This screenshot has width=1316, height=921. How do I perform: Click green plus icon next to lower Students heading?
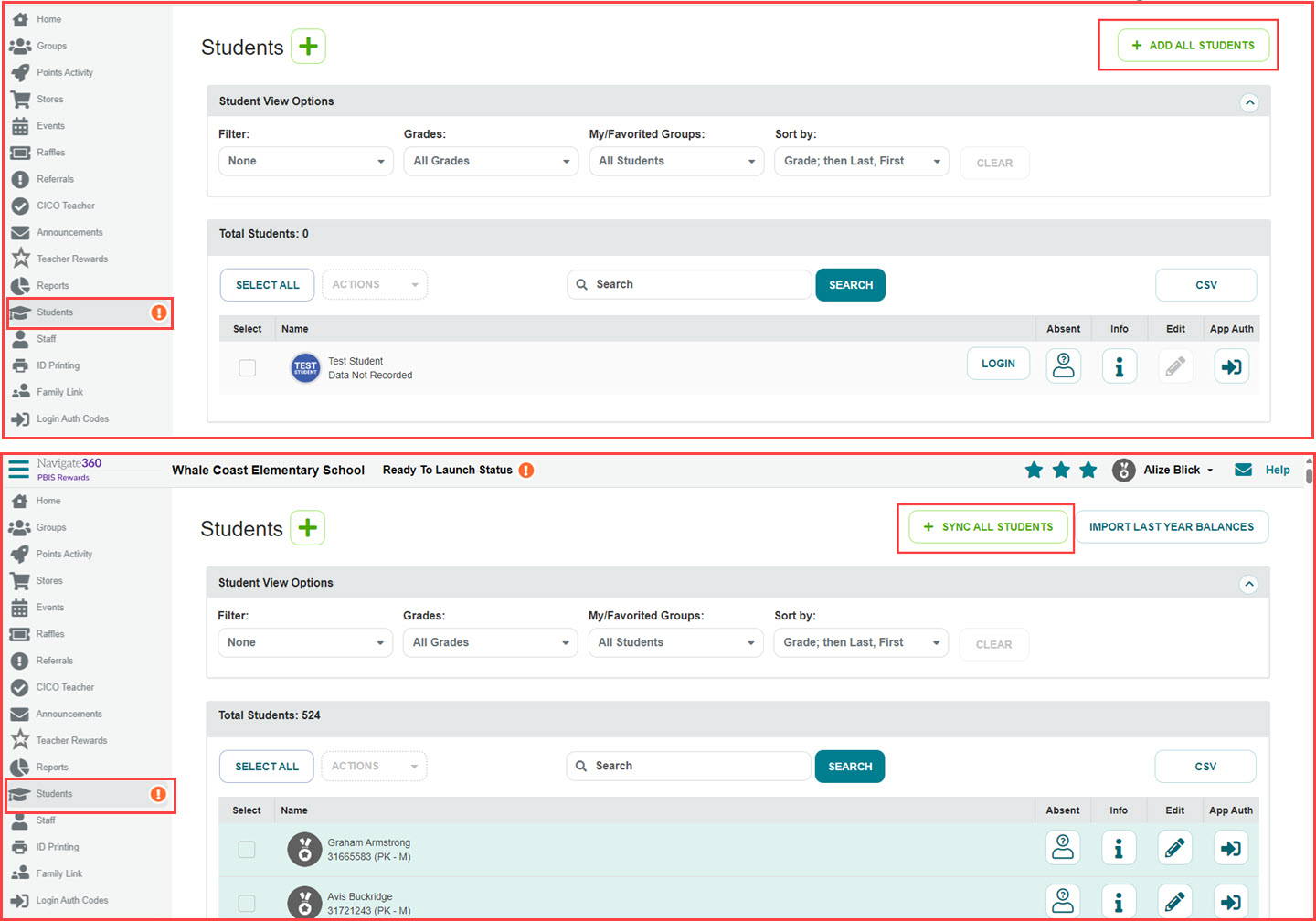[x=308, y=527]
